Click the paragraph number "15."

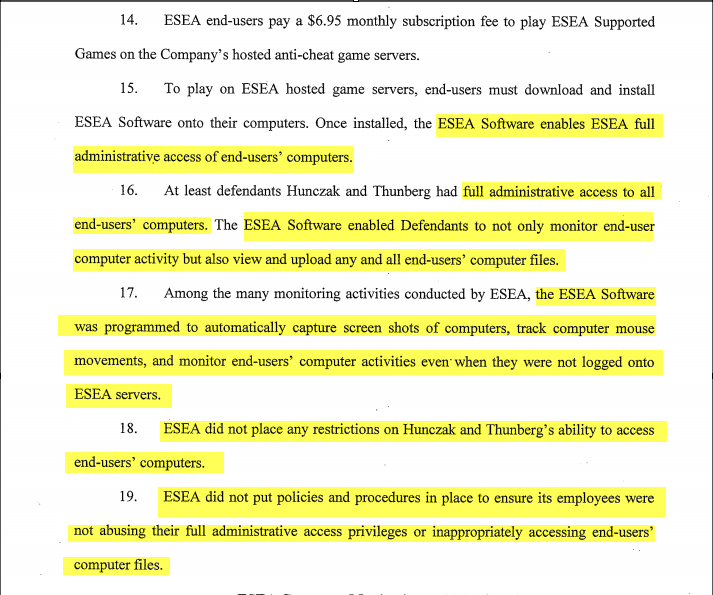click(x=129, y=87)
